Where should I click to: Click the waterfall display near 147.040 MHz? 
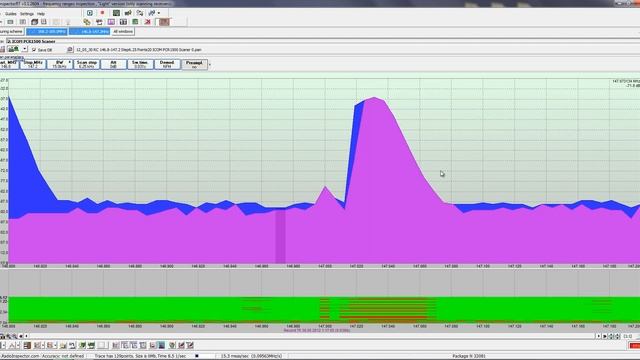[388, 309]
